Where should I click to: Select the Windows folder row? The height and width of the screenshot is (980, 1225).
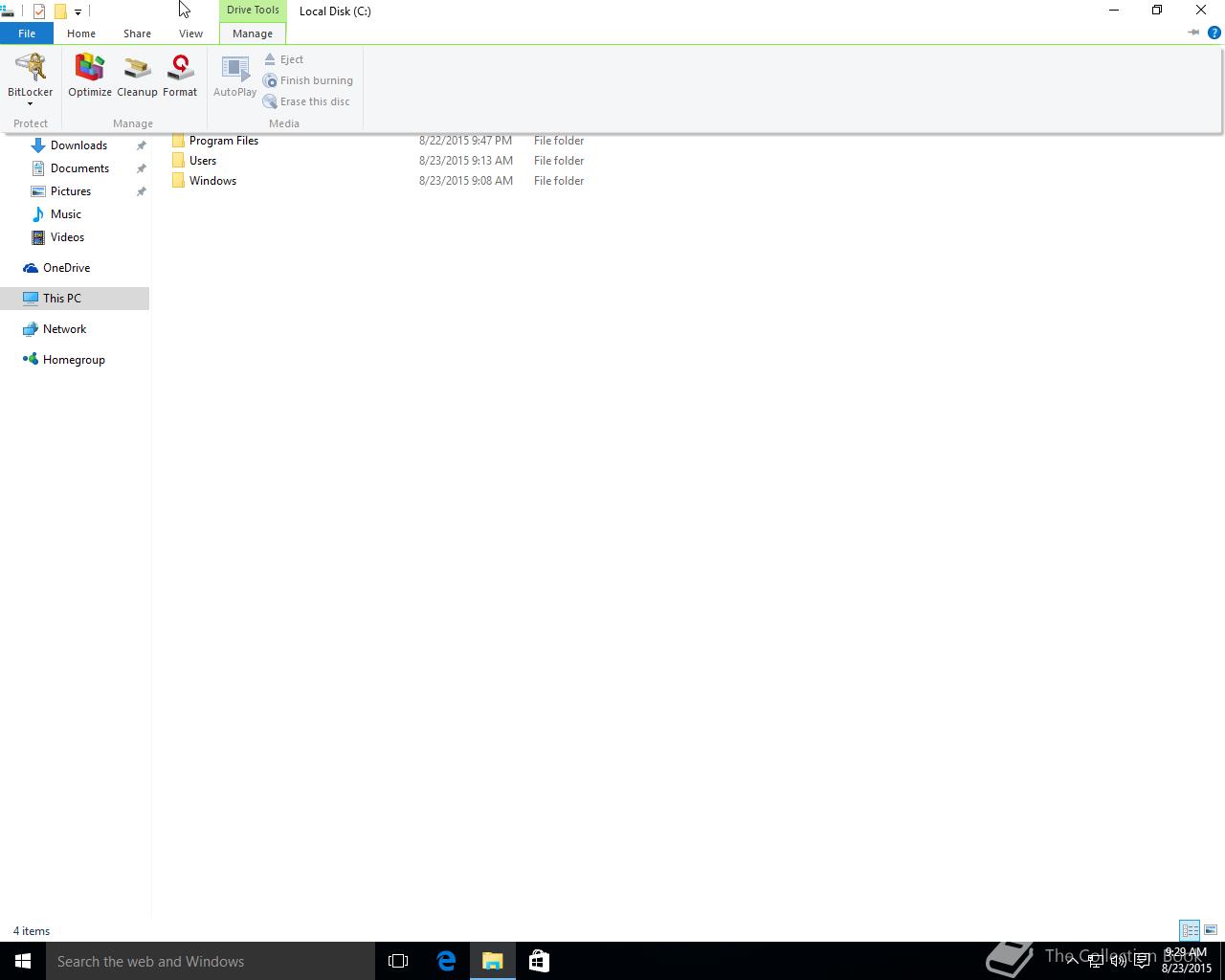pyautogui.click(x=378, y=181)
